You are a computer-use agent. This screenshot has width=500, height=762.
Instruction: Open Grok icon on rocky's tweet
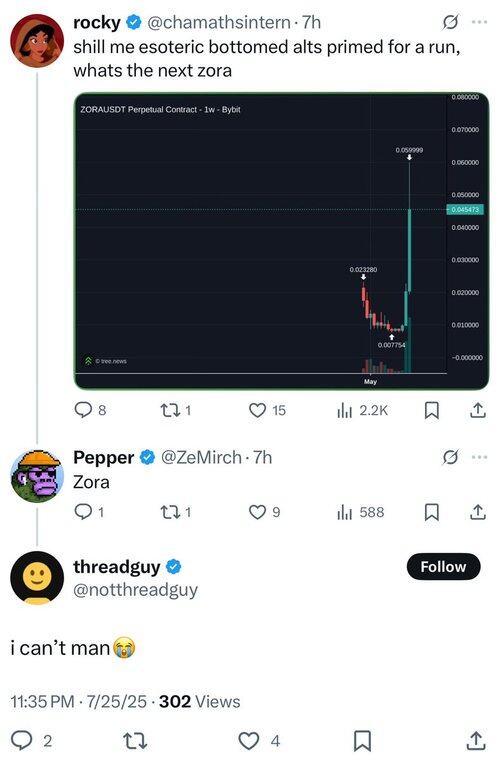click(x=450, y=22)
